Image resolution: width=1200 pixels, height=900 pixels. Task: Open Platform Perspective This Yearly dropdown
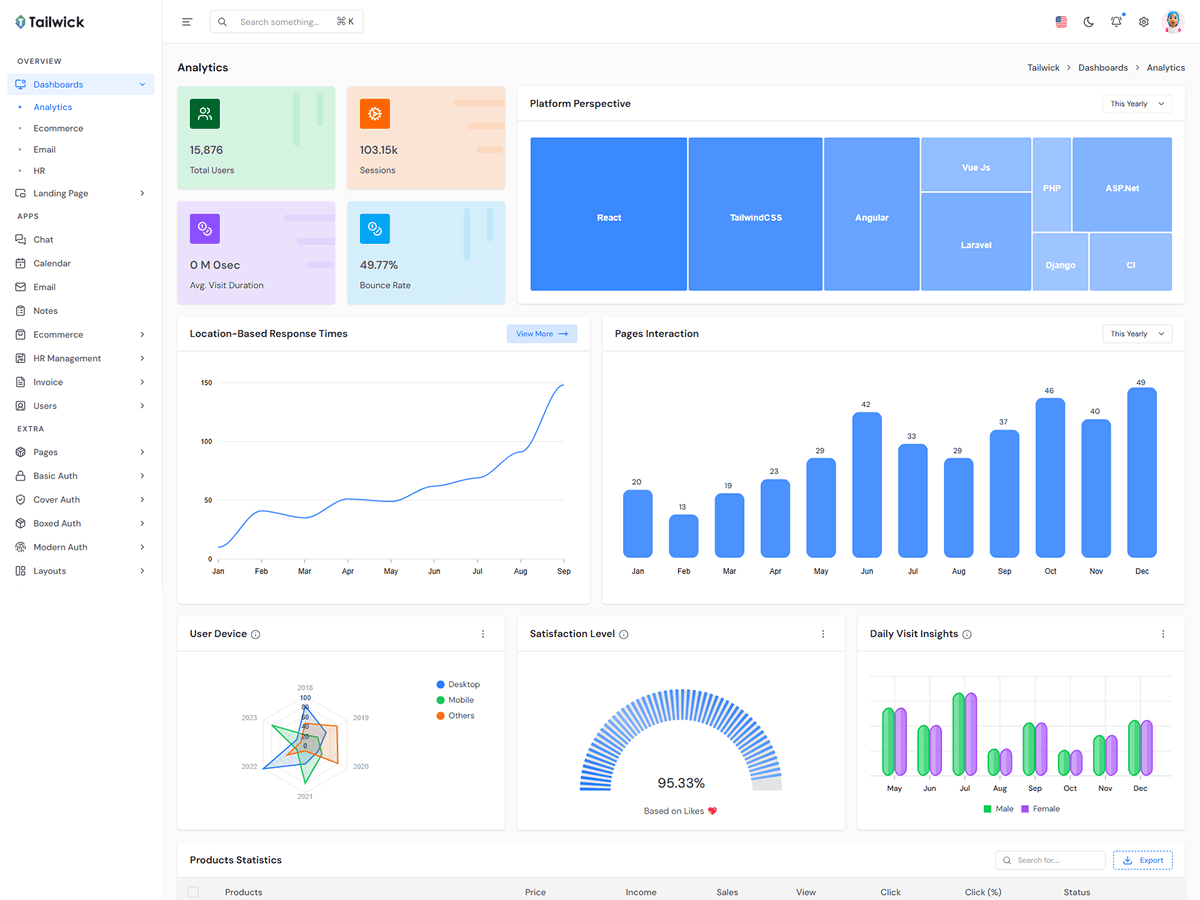1137,104
